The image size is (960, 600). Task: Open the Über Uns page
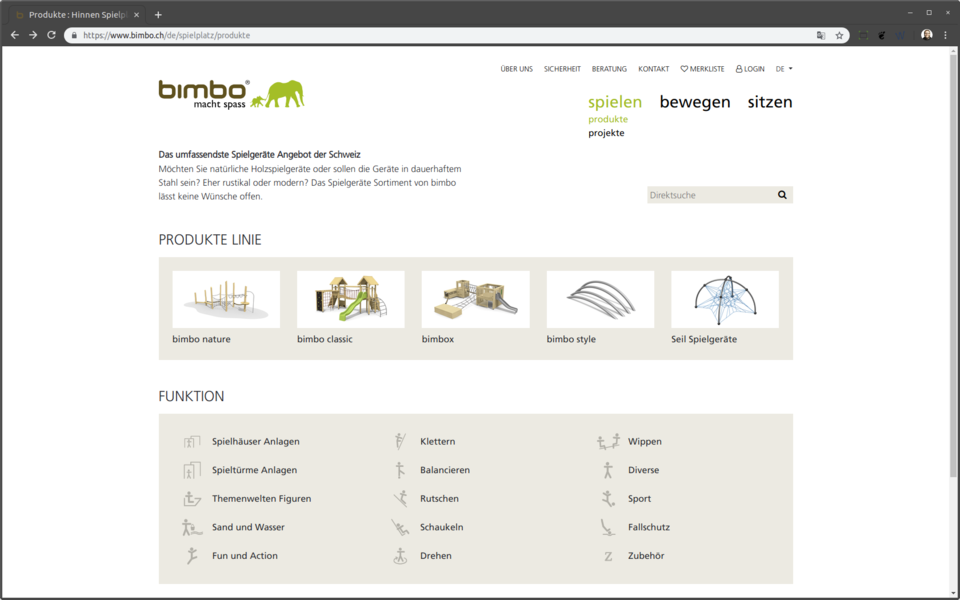517,69
